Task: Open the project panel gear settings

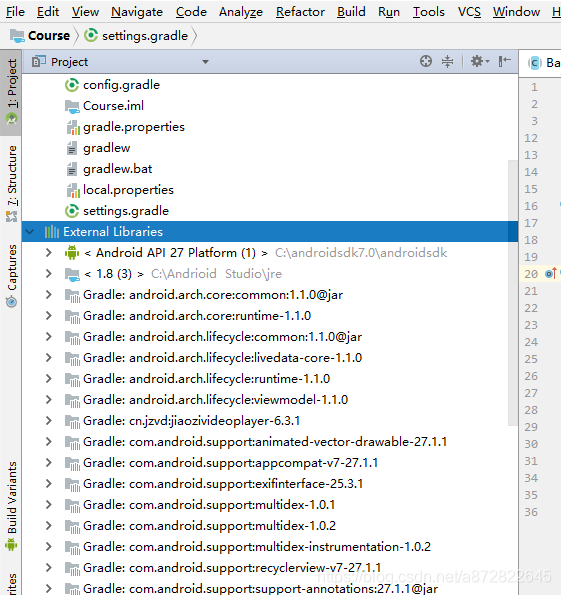Action: (x=480, y=61)
